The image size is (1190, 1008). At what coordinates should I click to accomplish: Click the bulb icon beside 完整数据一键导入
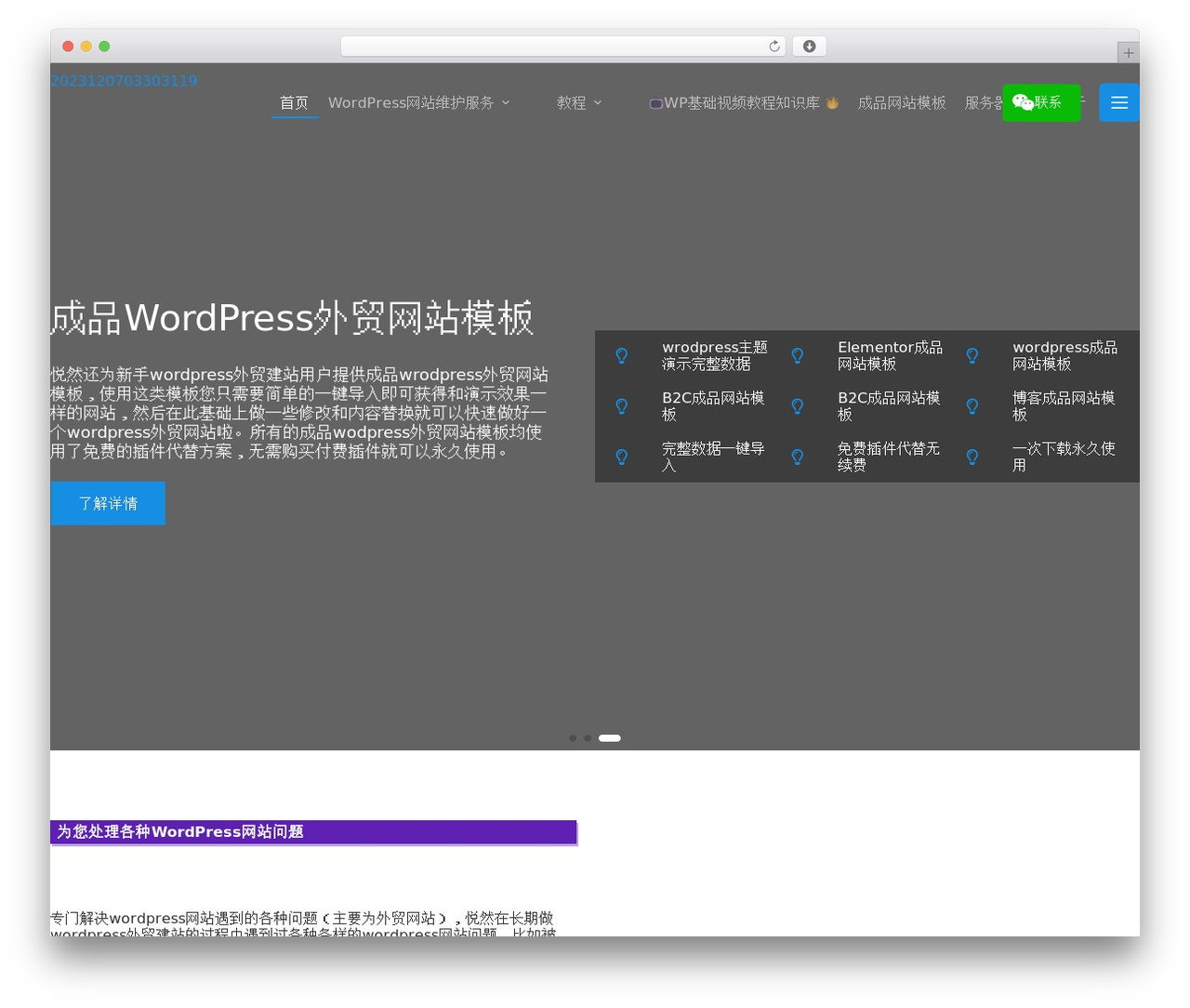pyautogui.click(x=622, y=457)
